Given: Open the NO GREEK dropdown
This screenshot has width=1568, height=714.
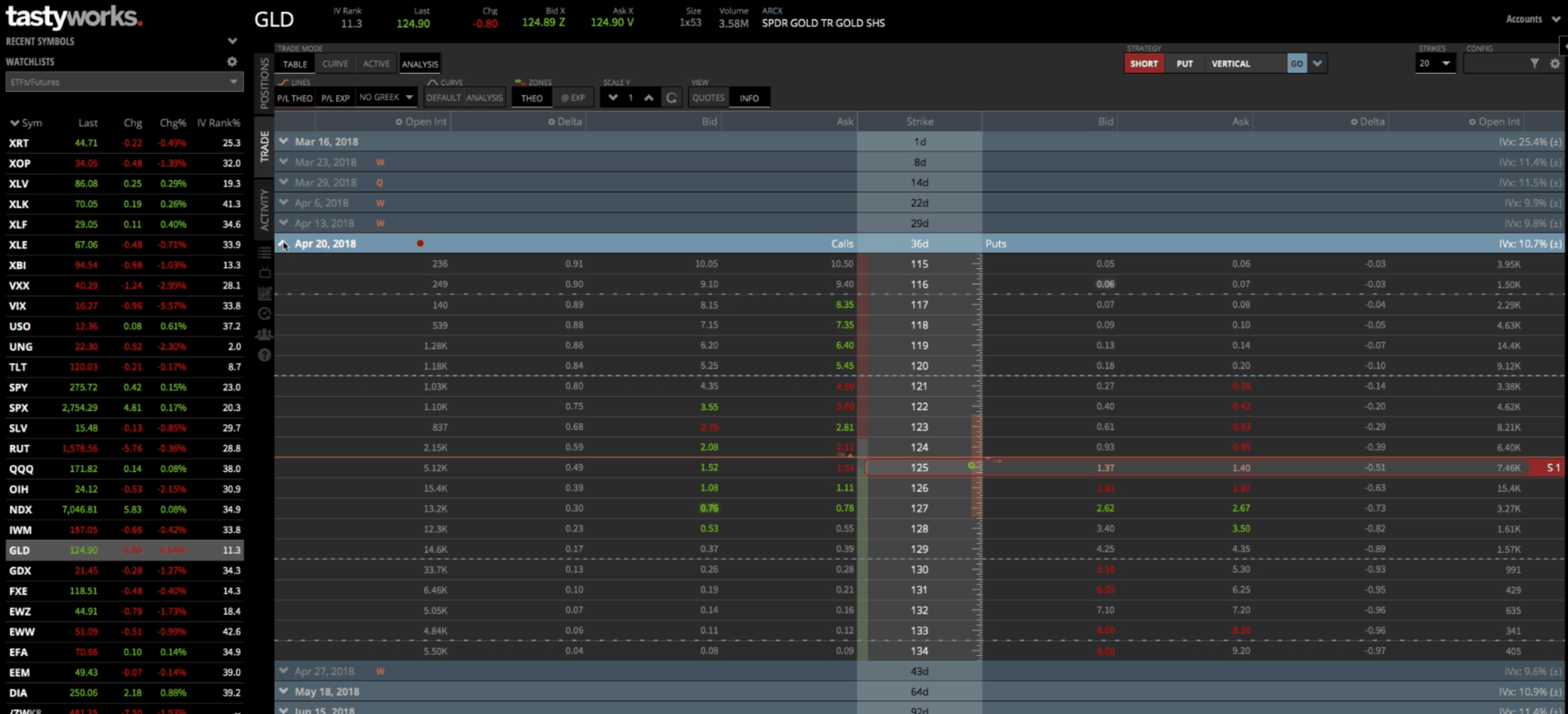Looking at the screenshot, I should click(386, 97).
